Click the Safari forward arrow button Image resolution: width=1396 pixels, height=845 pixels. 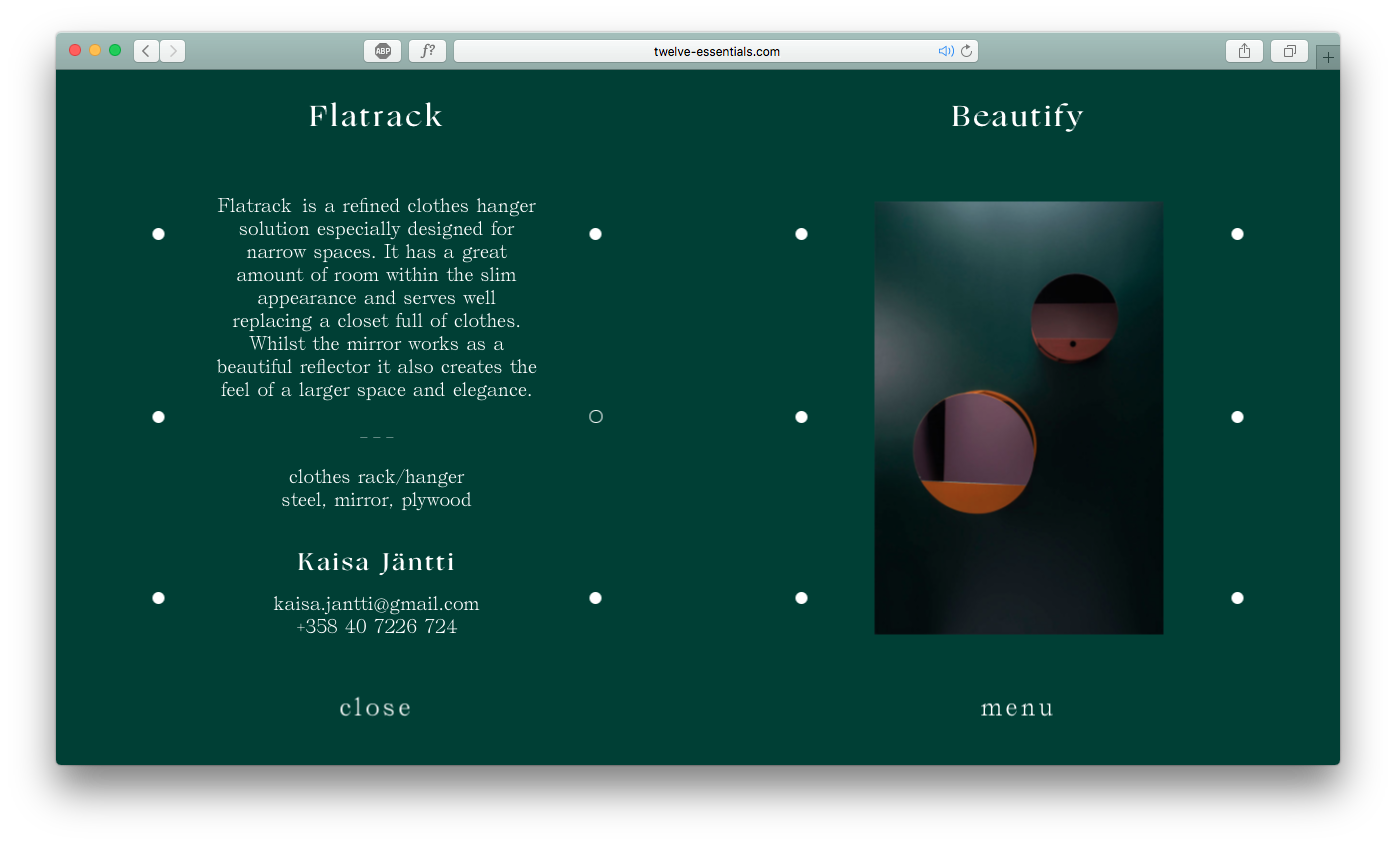click(x=173, y=51)
